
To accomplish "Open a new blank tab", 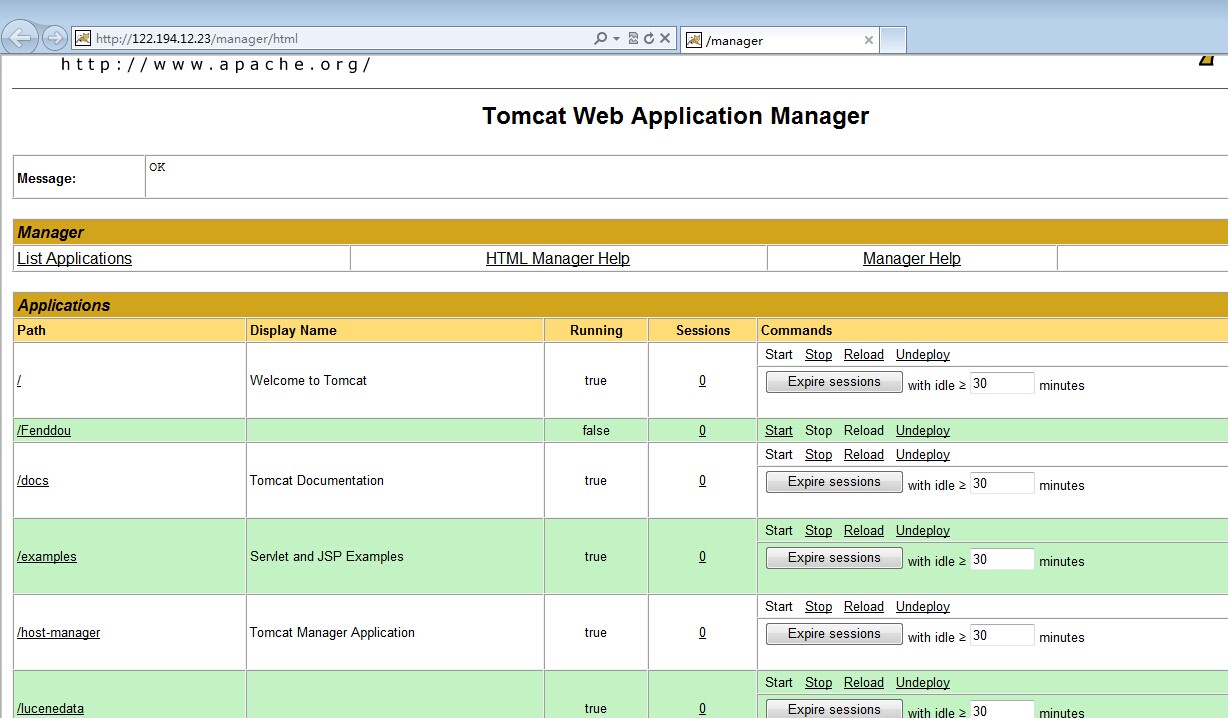I will (893, 40).
